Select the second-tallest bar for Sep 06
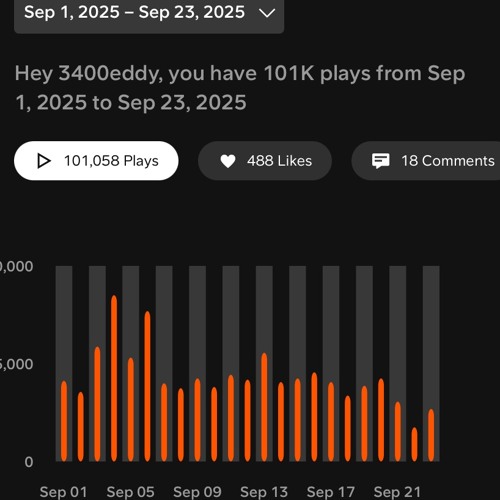The width and height of the screenshot is (500, 500). [147, 386]
